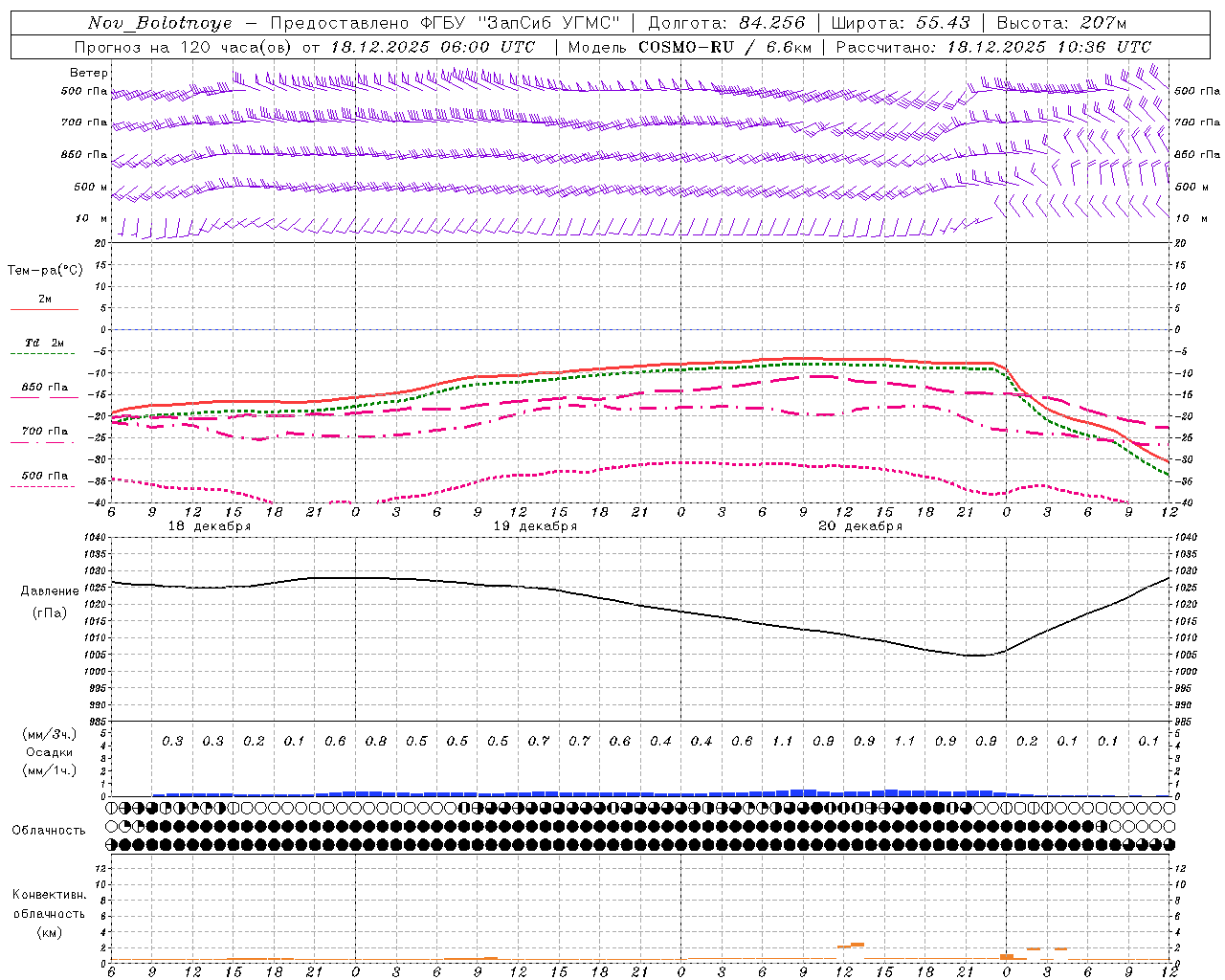1225x980 pixels.
Task: Click the "Широта: 55.43" header field
Action: tap(901, 23)
